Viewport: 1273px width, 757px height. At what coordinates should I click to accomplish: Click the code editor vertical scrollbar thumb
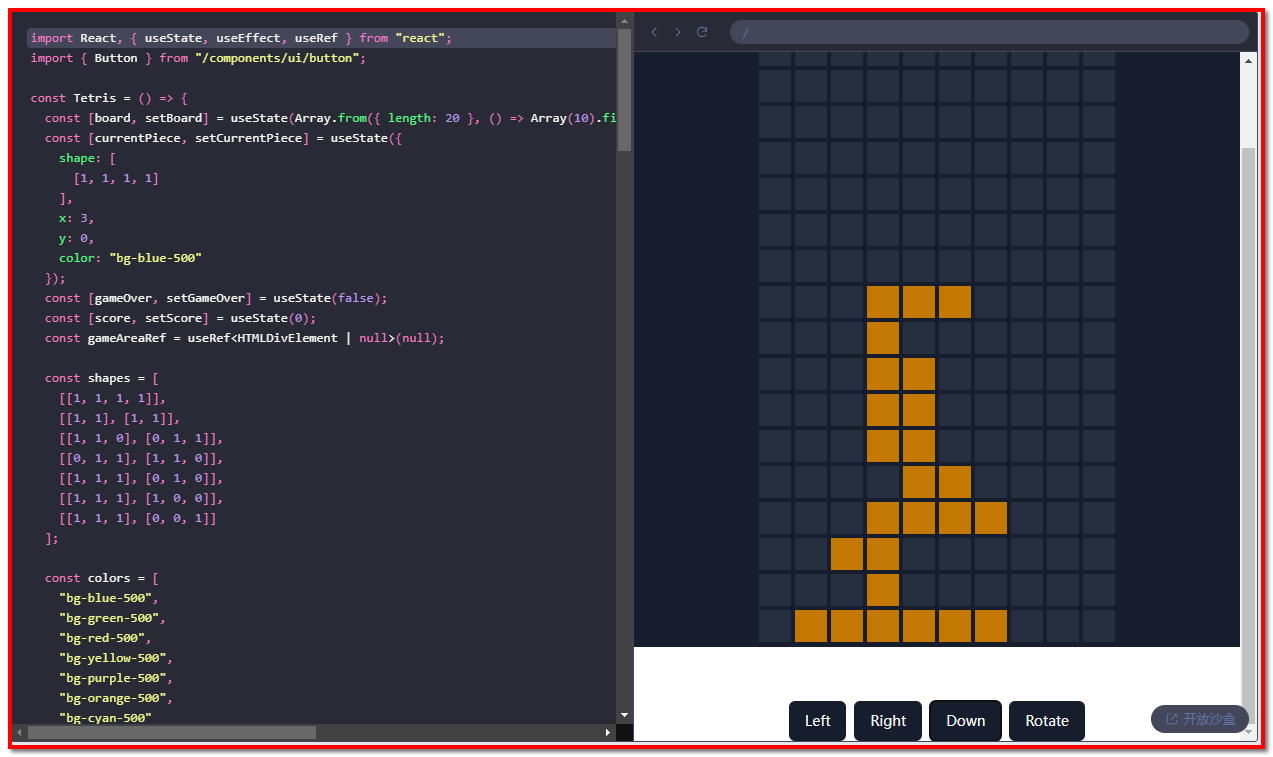[624, 90]
